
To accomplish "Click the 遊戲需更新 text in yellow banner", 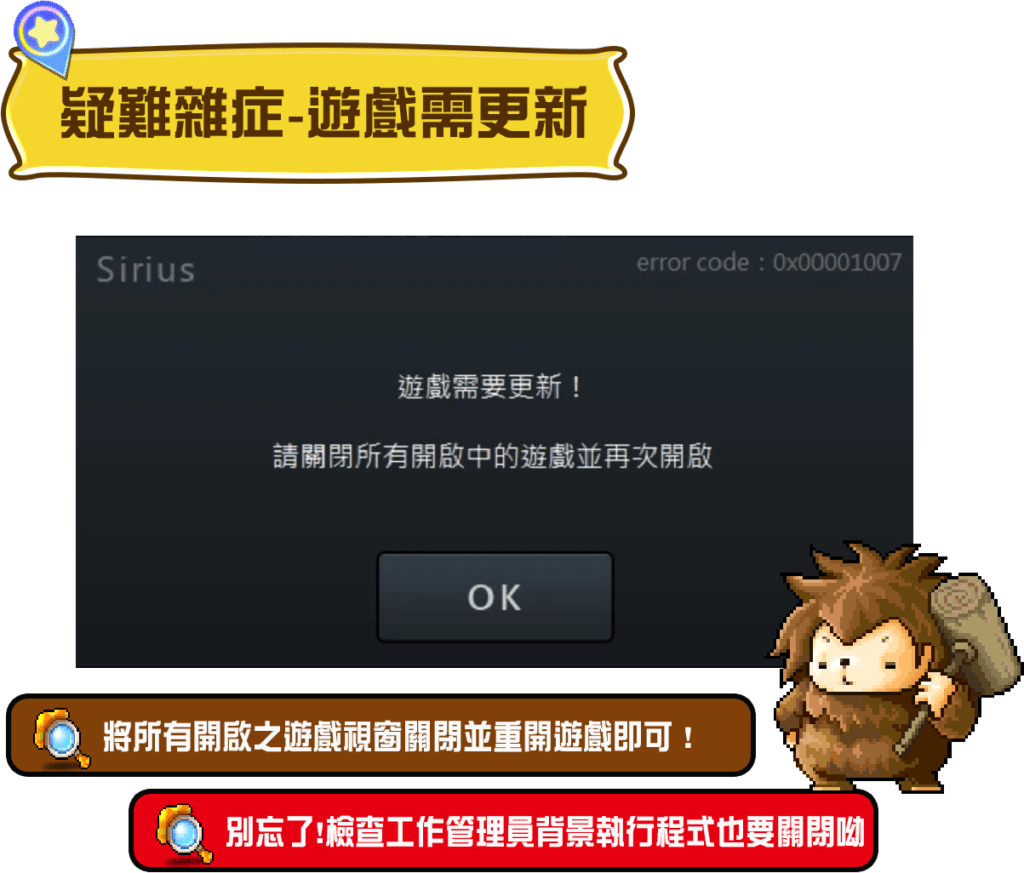I will pos(447,112).
